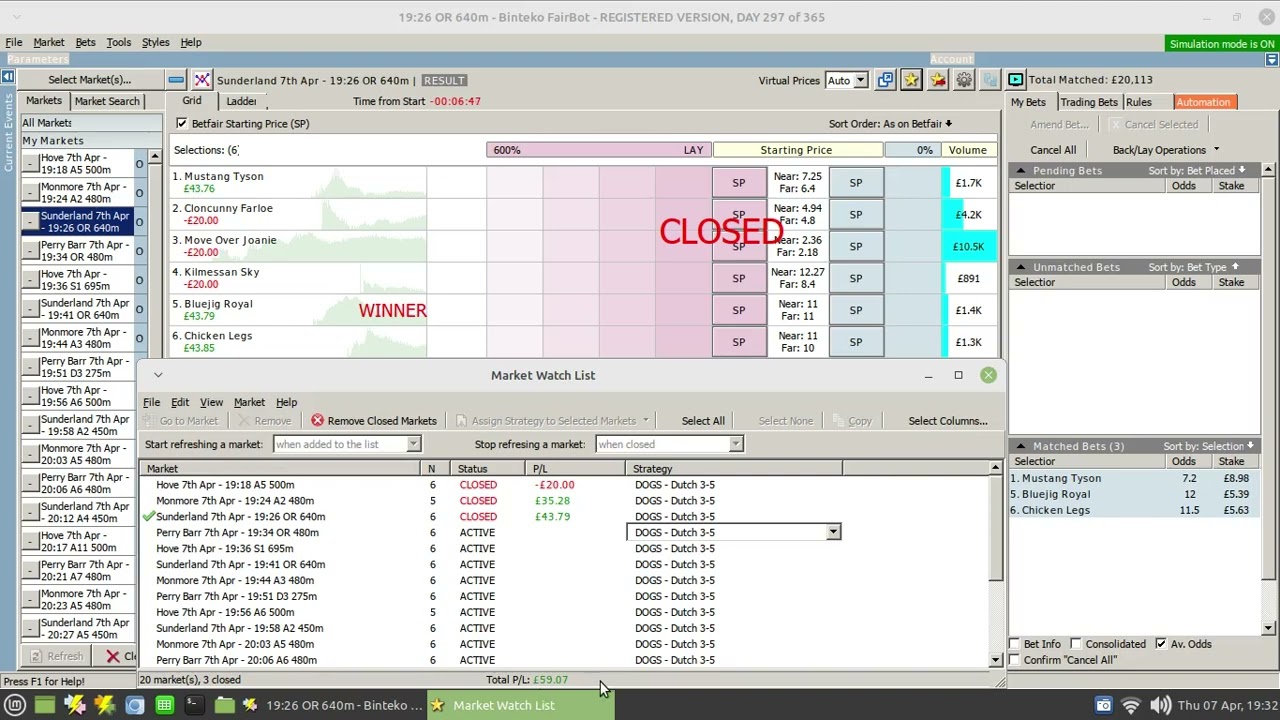Collapse the Matched Bets (3) section
Viewport: 1280px width, 720px height.
point(1023,446)
